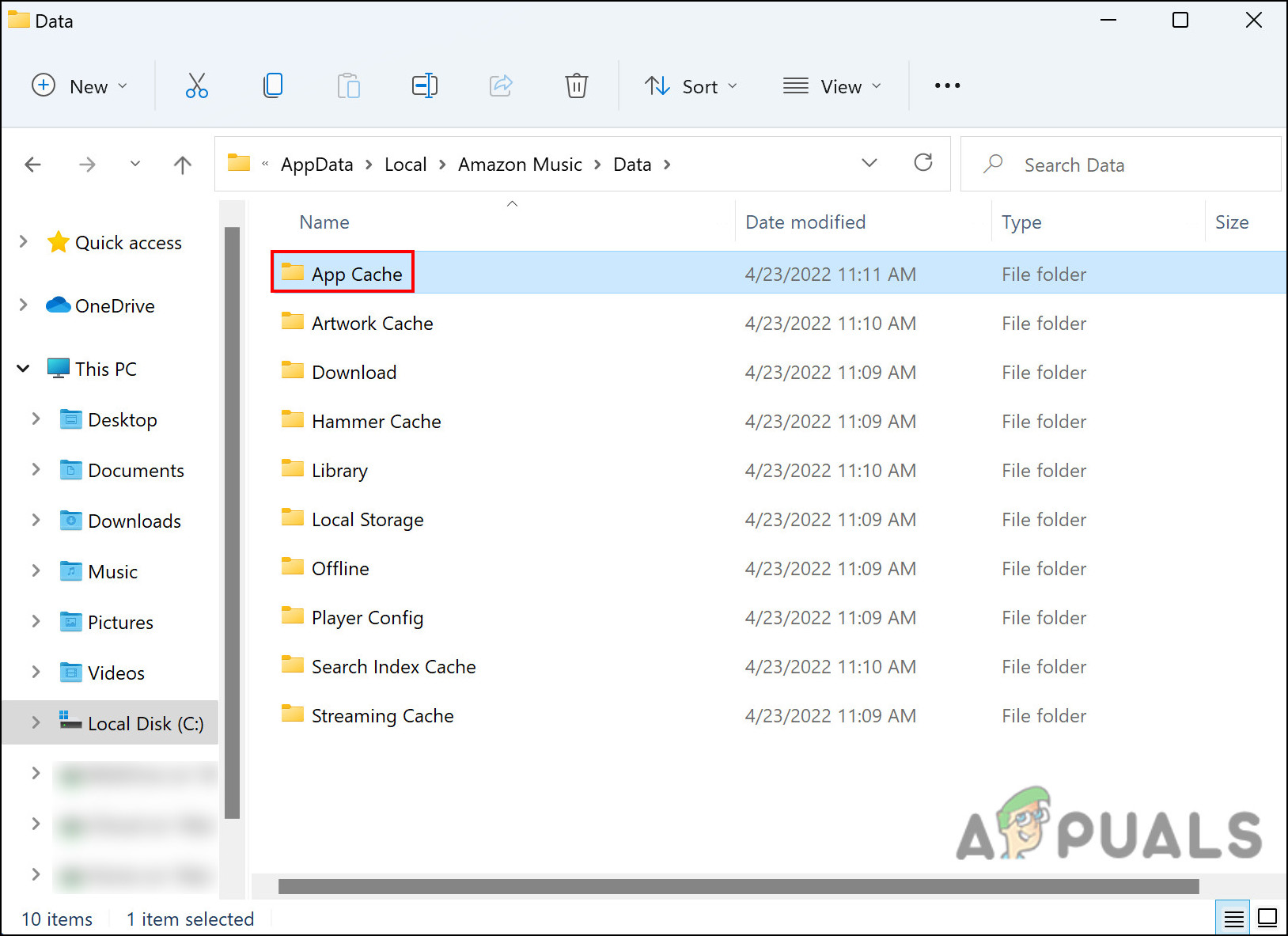Delete selected item with trash icon
The image size is (1288, 936).
[x=576, y=85]
